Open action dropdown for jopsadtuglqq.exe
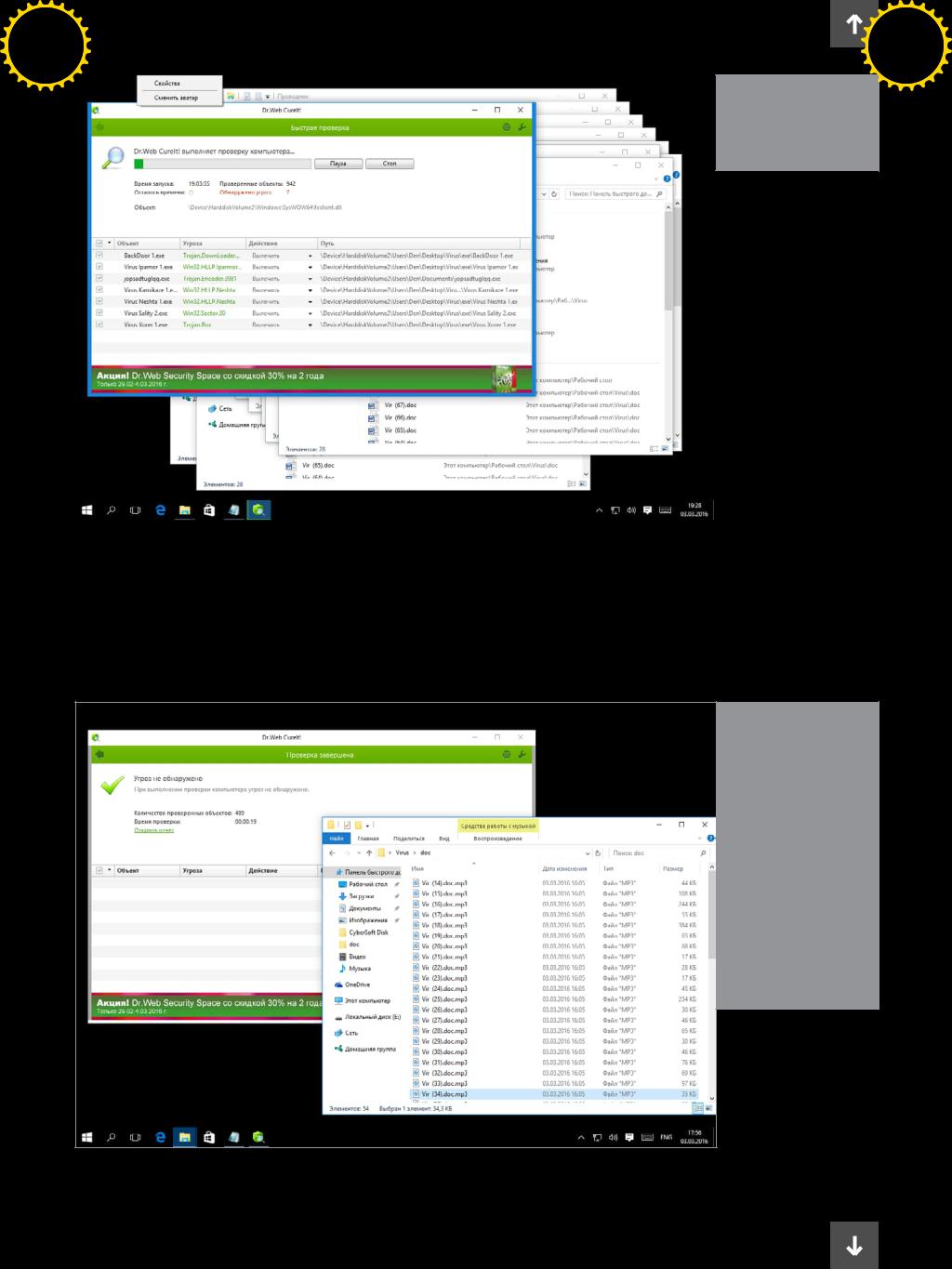The height and width of the screenshot is (1269, 952). [x=311, y=278]
